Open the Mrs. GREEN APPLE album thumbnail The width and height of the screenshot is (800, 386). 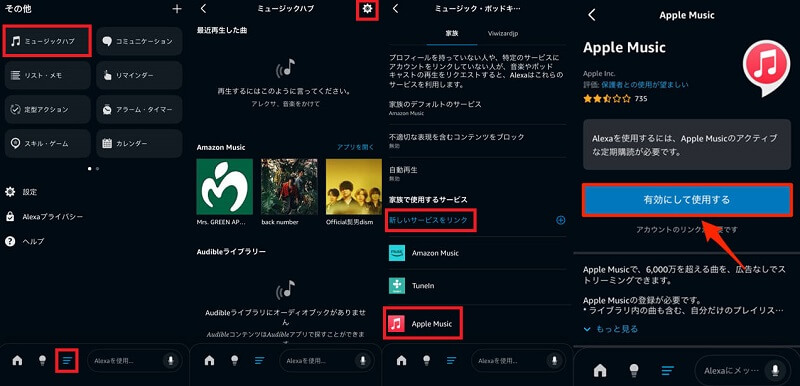click(224, 187)
